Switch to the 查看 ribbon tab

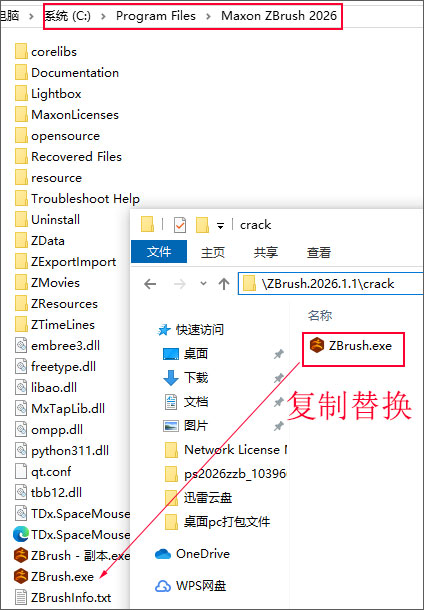[319, 252]
